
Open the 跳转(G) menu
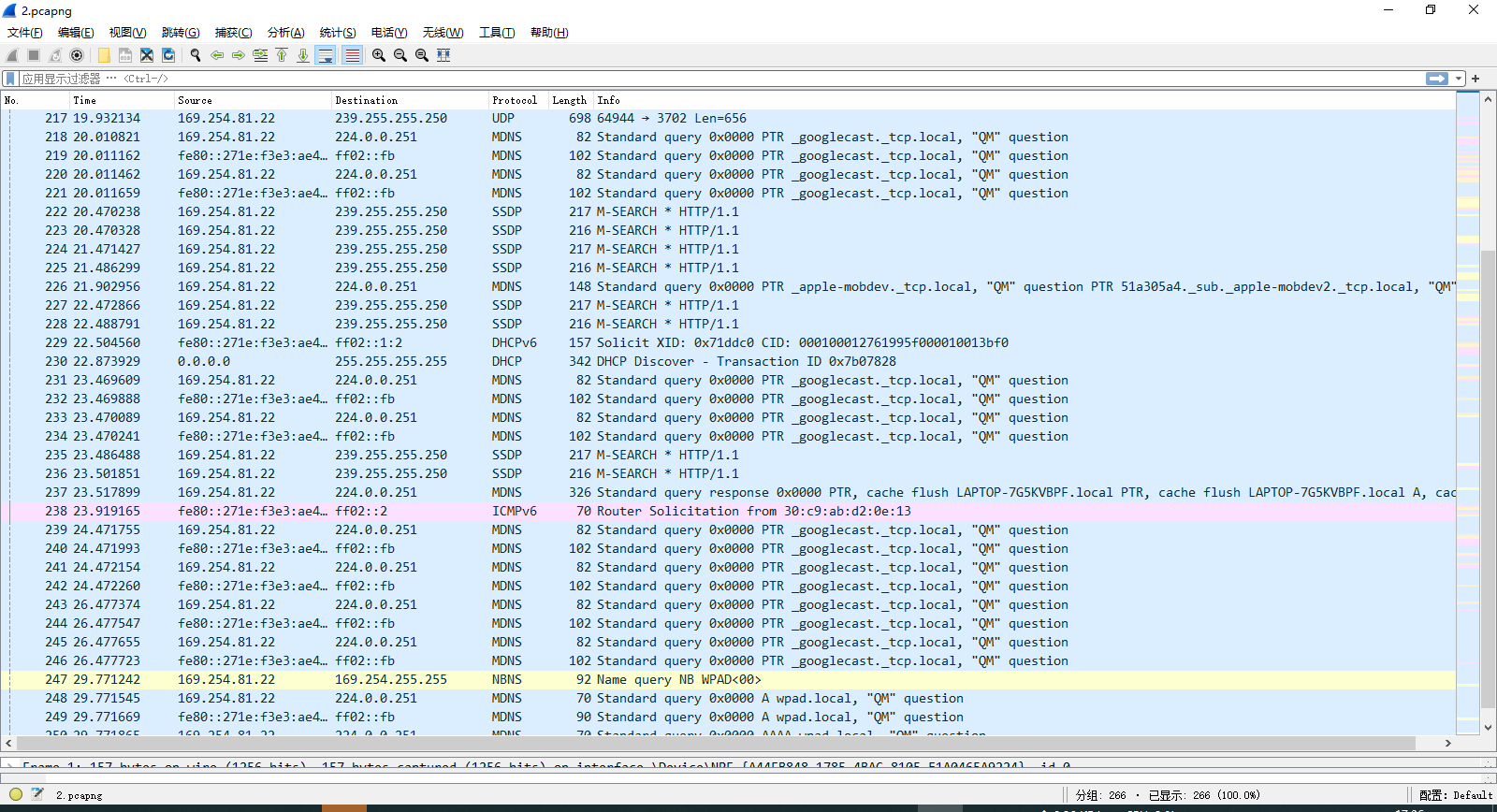point(181,33)
